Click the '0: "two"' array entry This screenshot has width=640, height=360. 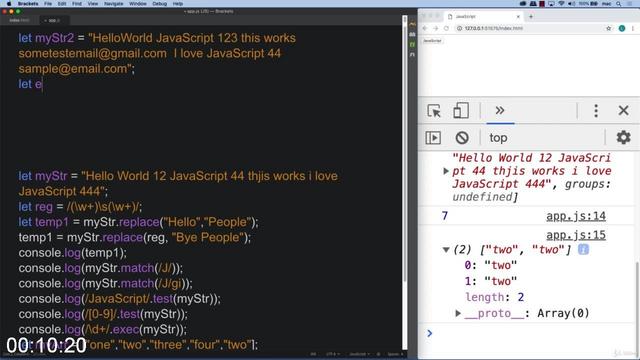coord(491,265)
